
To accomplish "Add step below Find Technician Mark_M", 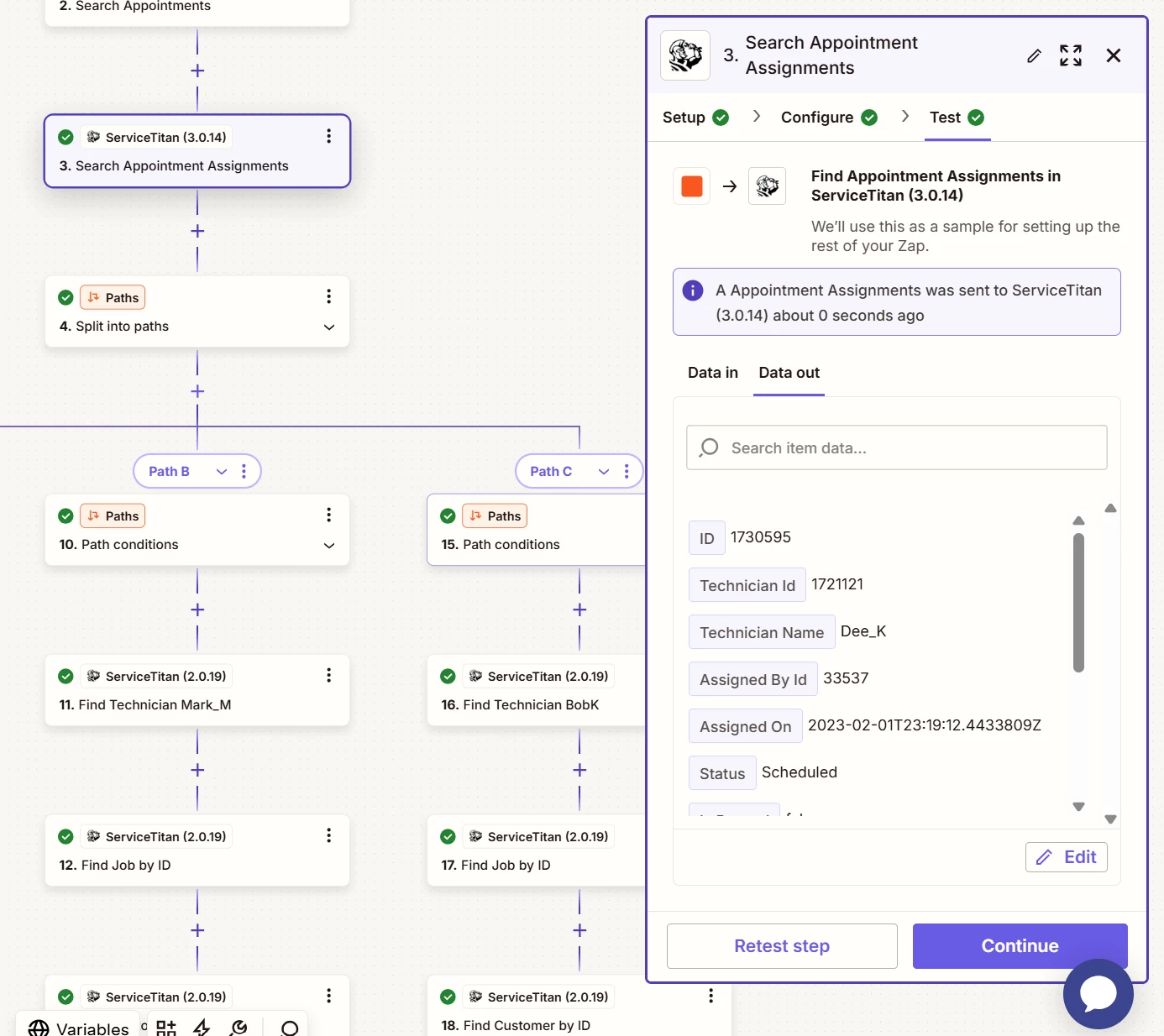I will 197,770.
